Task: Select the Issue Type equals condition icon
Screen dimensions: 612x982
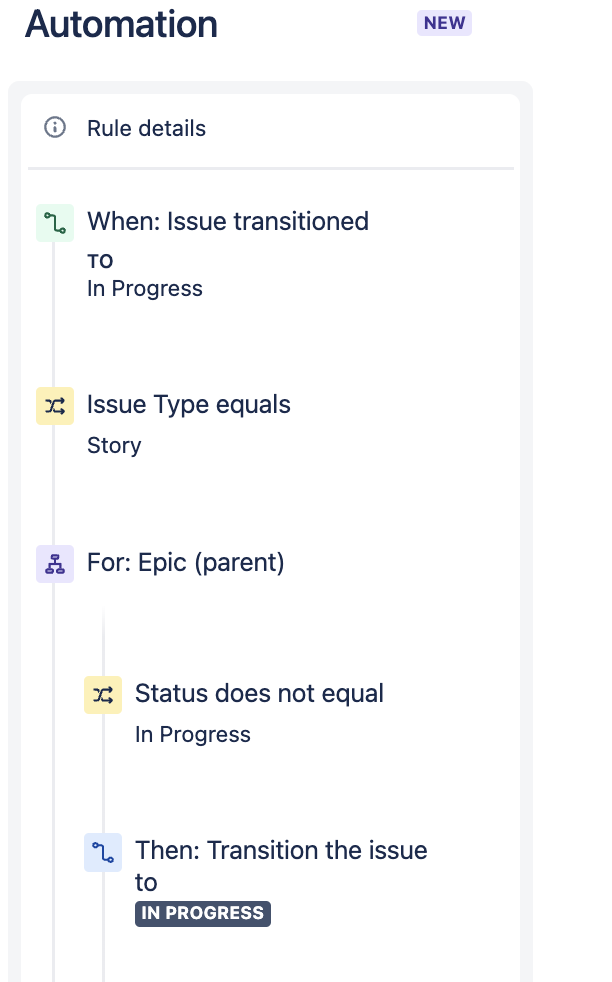Action: (x=55, y=405)
